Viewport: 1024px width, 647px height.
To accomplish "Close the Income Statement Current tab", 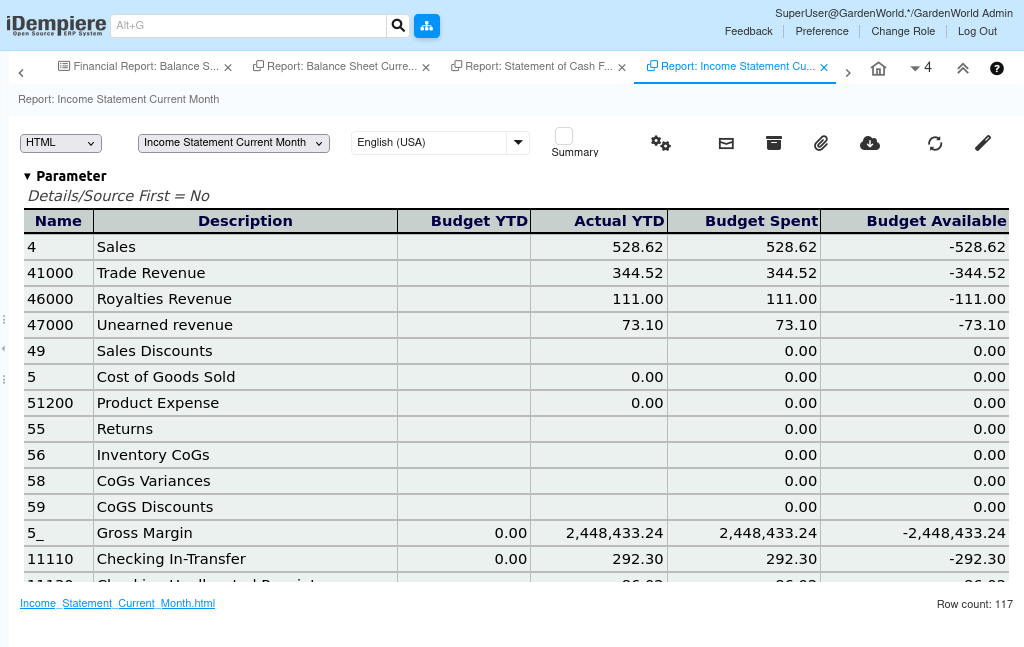I will click(824, 67).
